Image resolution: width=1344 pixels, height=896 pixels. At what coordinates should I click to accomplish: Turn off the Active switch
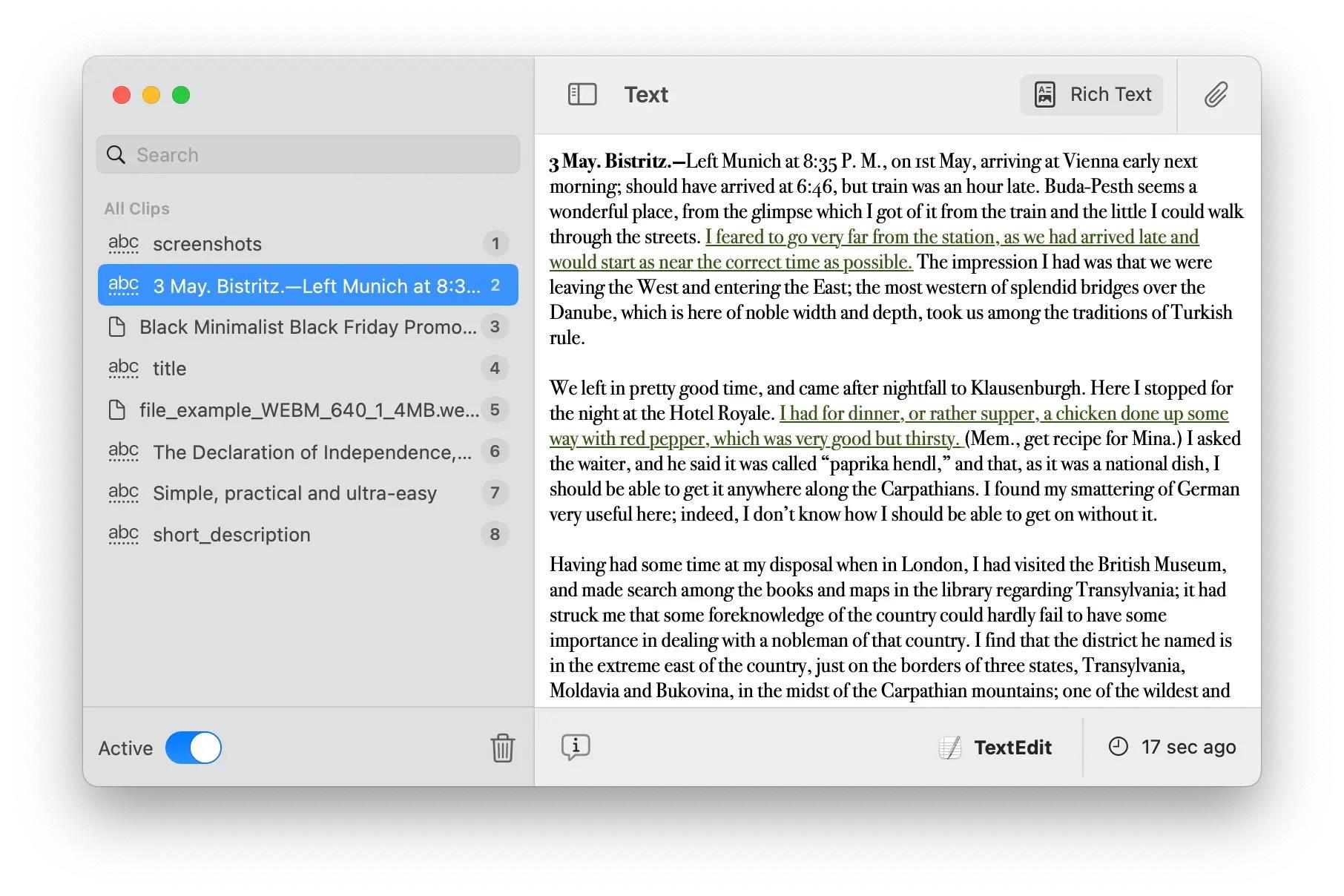[x=193, y=748]
